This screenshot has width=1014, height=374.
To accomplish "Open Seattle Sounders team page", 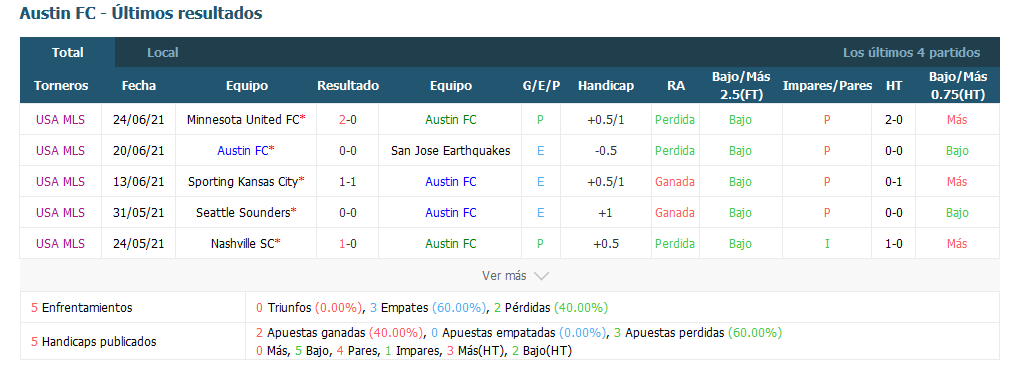I will (x=243, y=213).
